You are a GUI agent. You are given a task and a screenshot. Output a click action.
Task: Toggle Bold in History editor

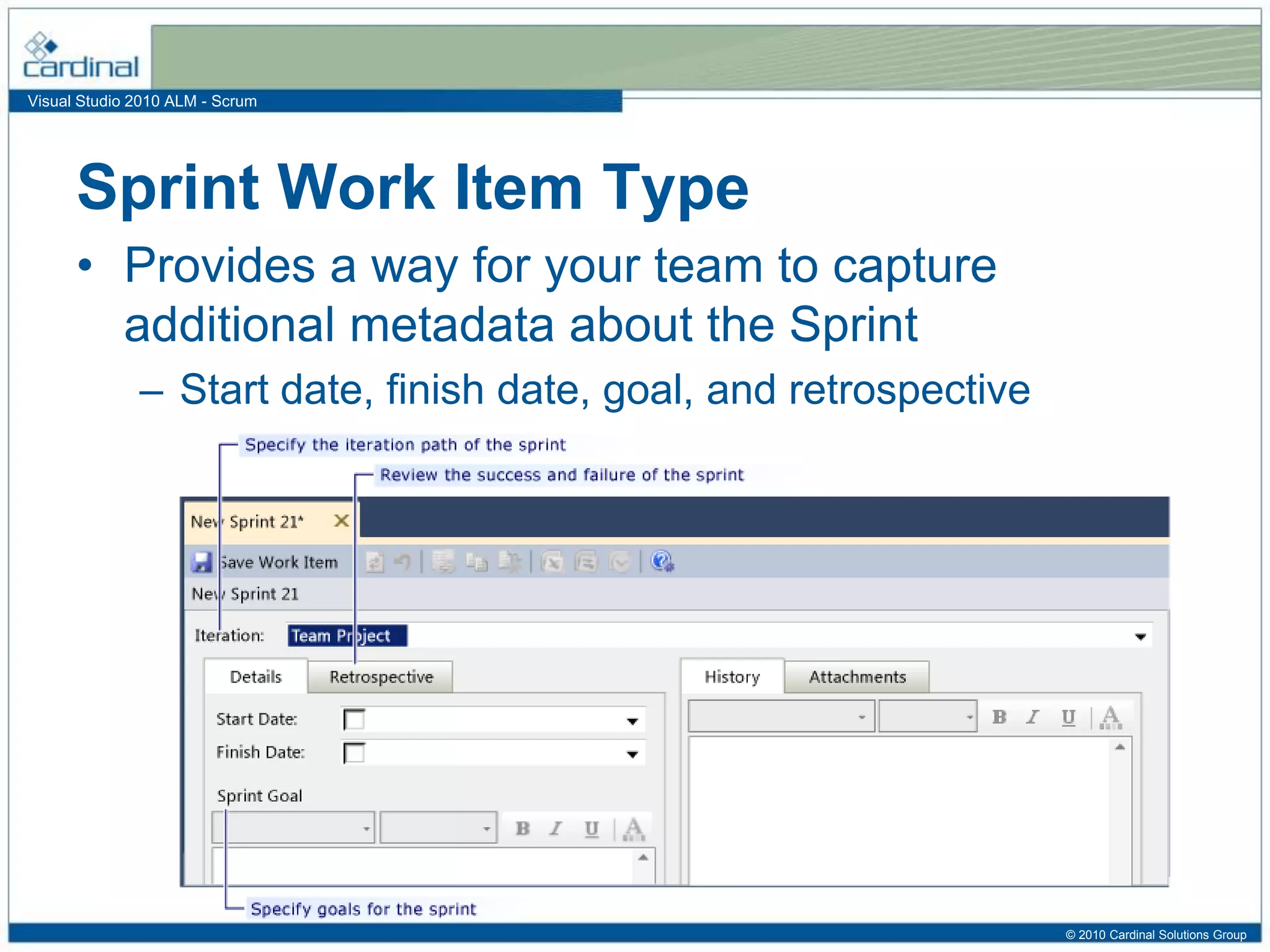999,716
